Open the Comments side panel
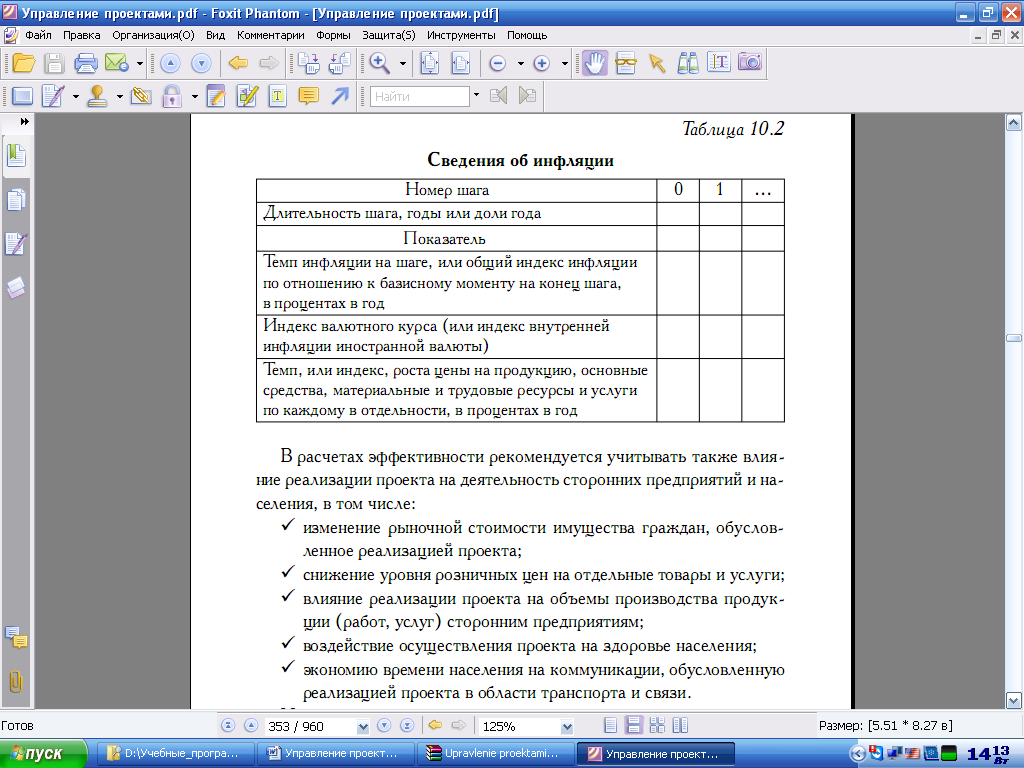The height and width of the screenshot is (768, 1024). click(16, 638)
